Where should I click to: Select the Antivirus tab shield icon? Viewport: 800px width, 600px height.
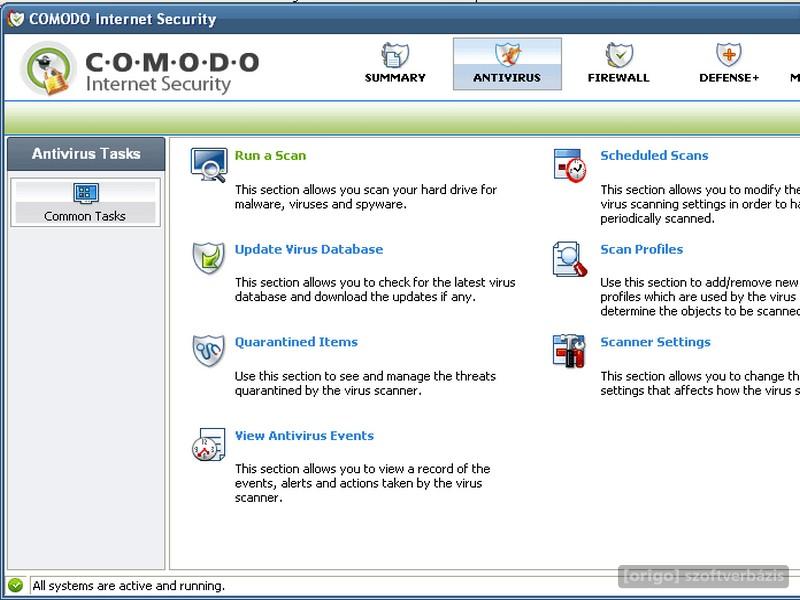point(507,55)
